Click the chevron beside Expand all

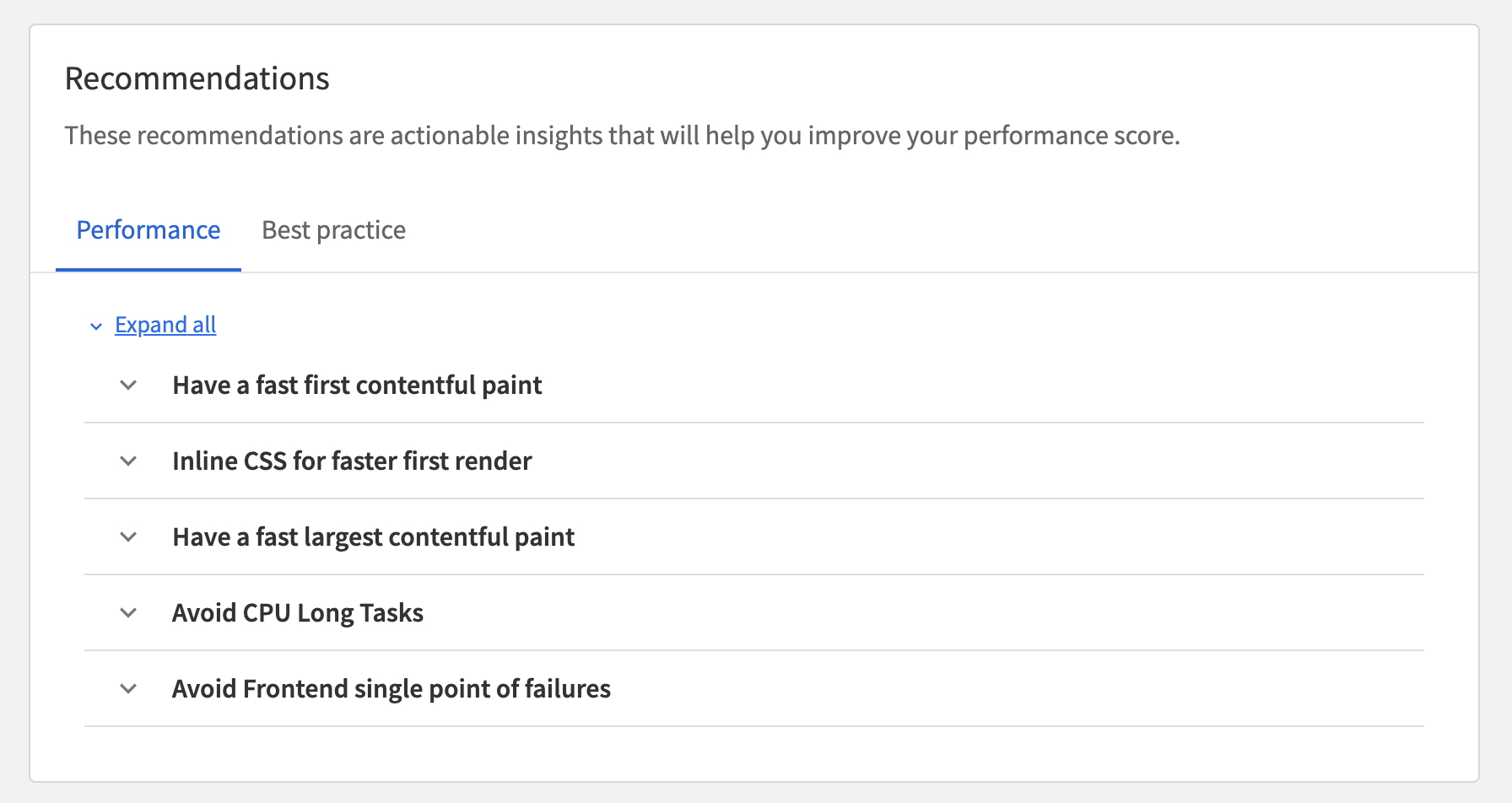(x=95, y=326)
